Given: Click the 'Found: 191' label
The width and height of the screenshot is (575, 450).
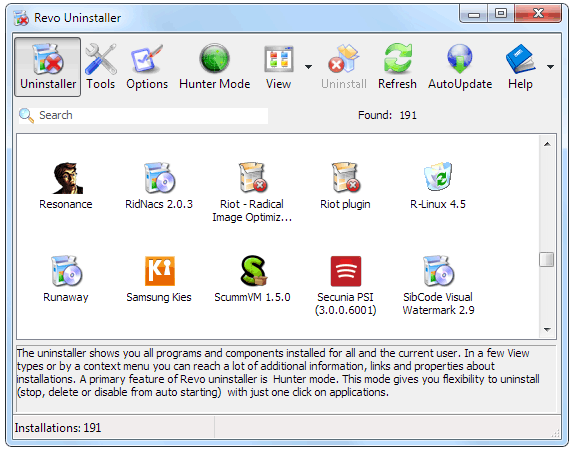Looking at the screenshot, I should coord(387,116).
